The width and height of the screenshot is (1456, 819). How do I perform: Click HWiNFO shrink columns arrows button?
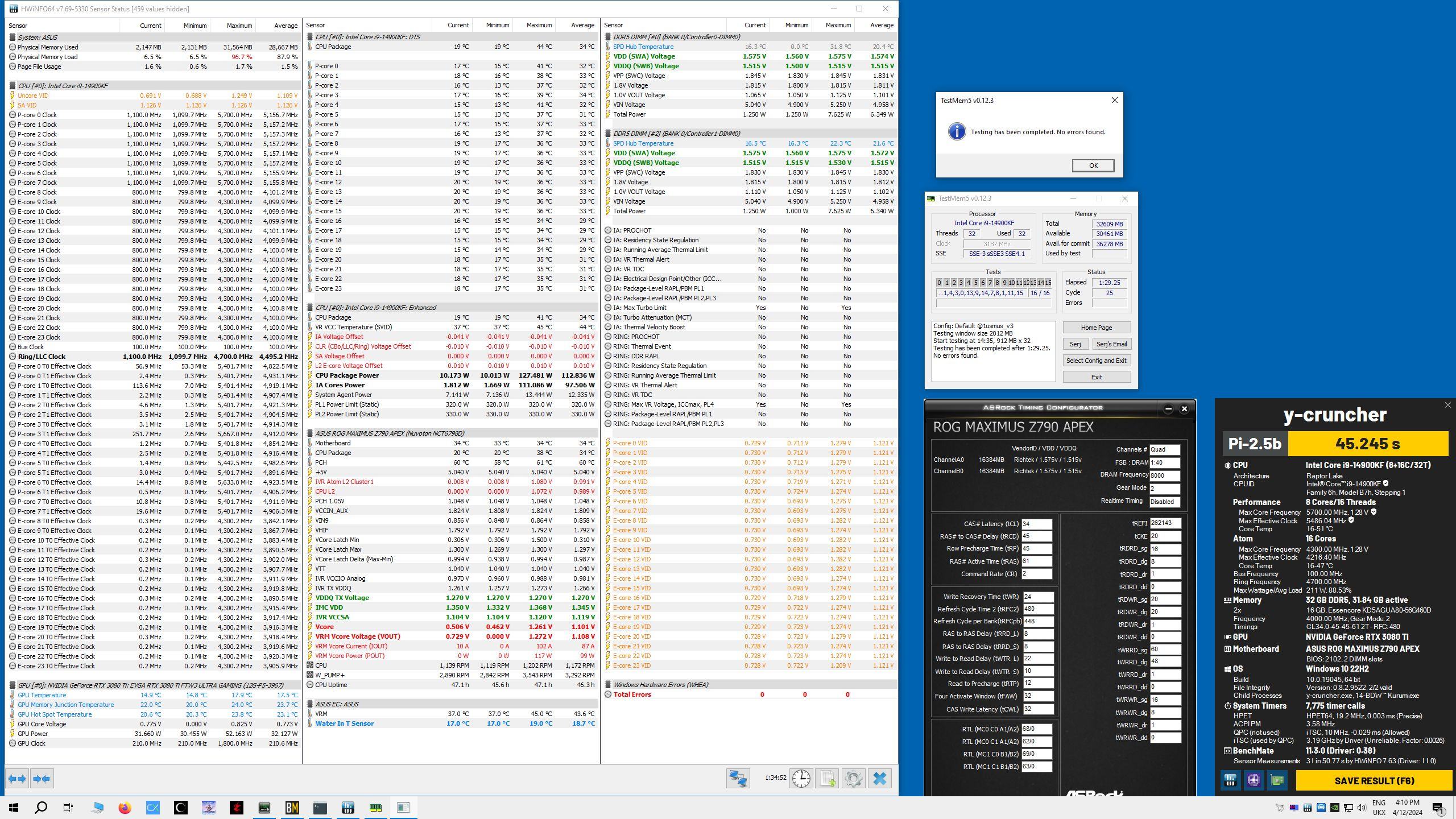42,779
